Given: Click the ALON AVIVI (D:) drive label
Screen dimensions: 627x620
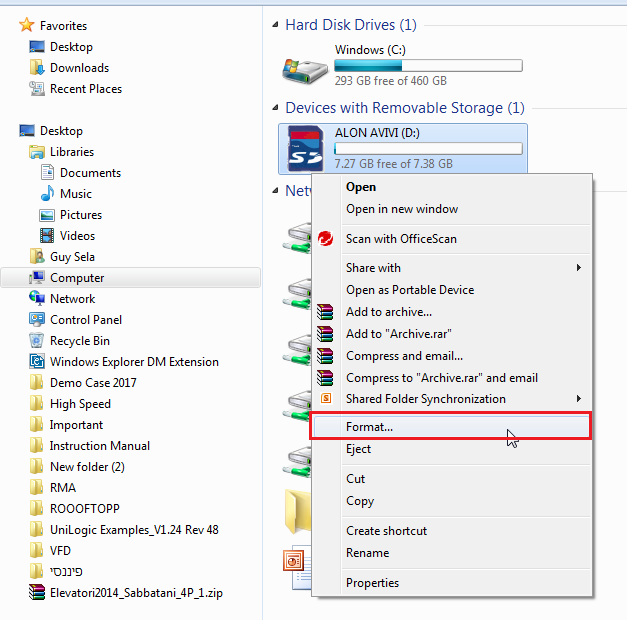Looking at the screenshot, I should [x=377, y=133].
